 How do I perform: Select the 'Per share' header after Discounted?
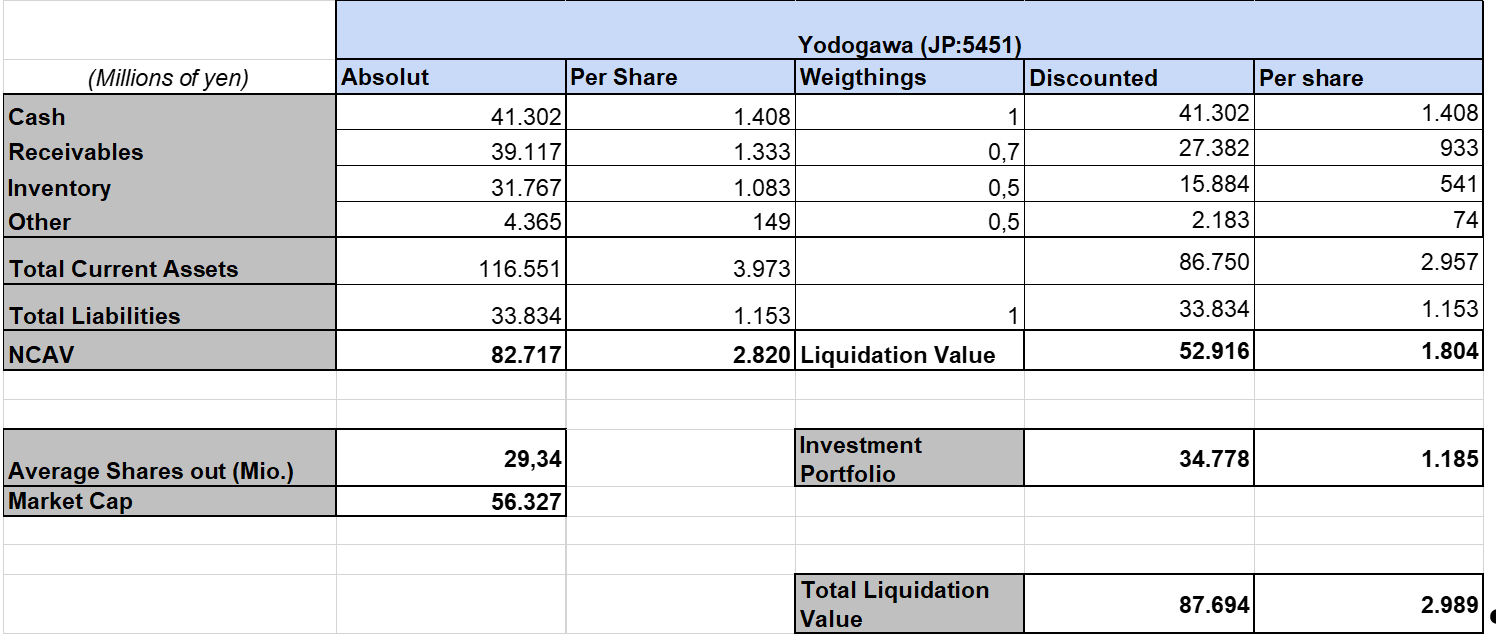1369,78
